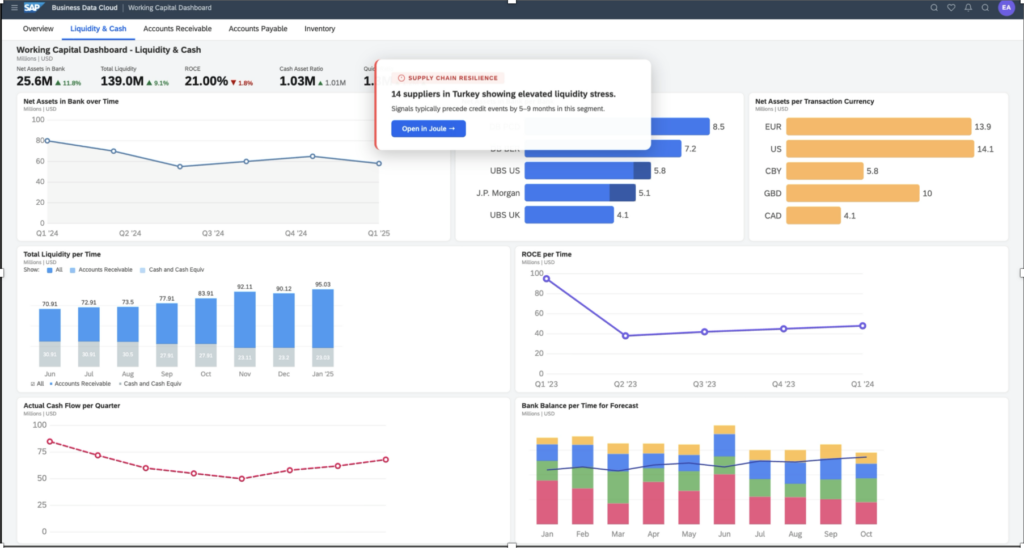The image size is (1024, 548).
Task: Click the Supply Chain Resilience alert icon
Action: [401, 78]
